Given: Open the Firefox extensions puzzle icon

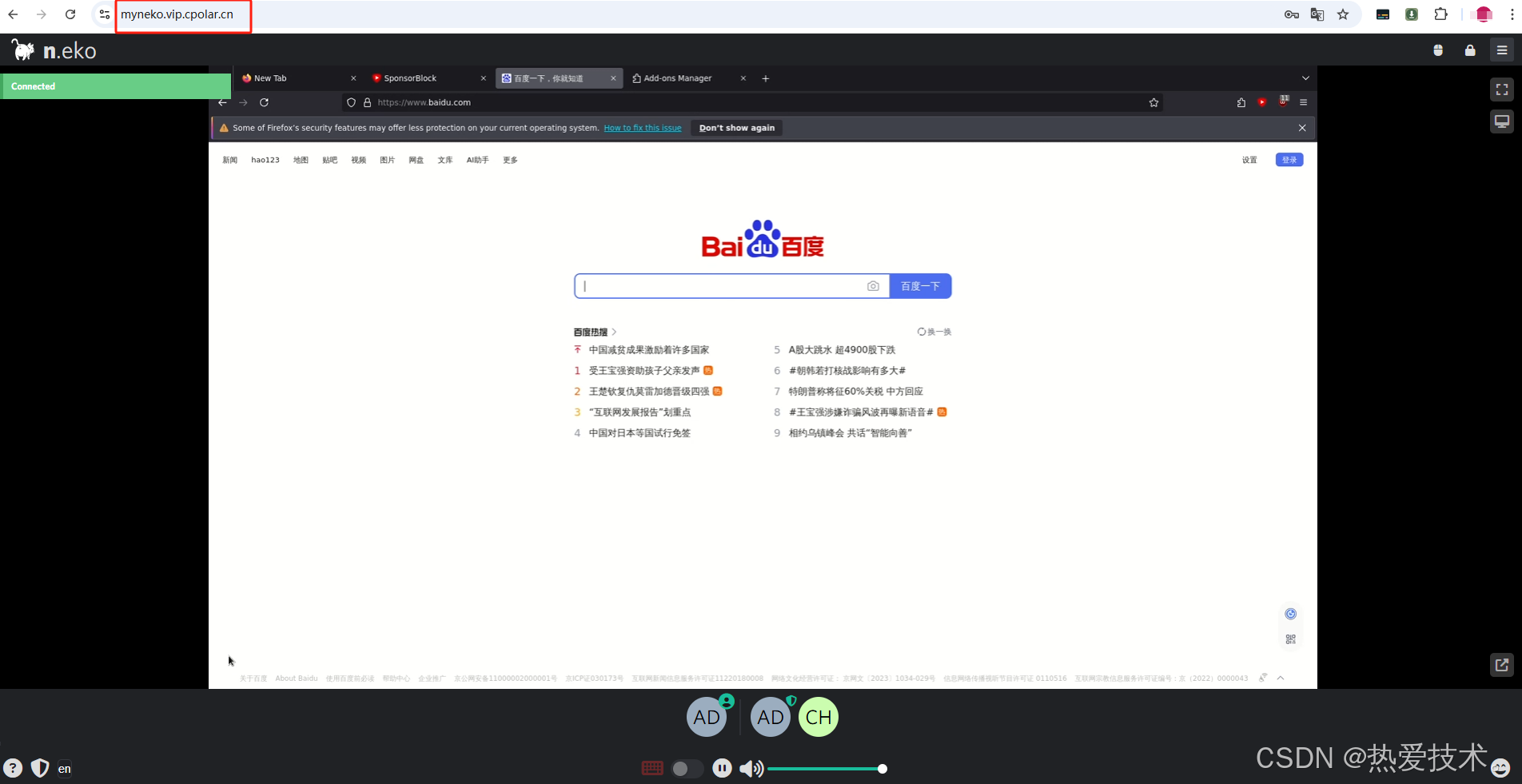Looking at the screenshot, I should 1241,102.
